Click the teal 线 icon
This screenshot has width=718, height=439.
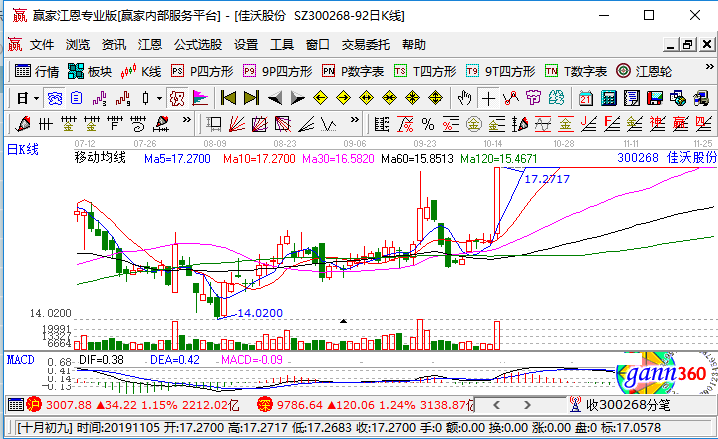click(x=556, y=98)
